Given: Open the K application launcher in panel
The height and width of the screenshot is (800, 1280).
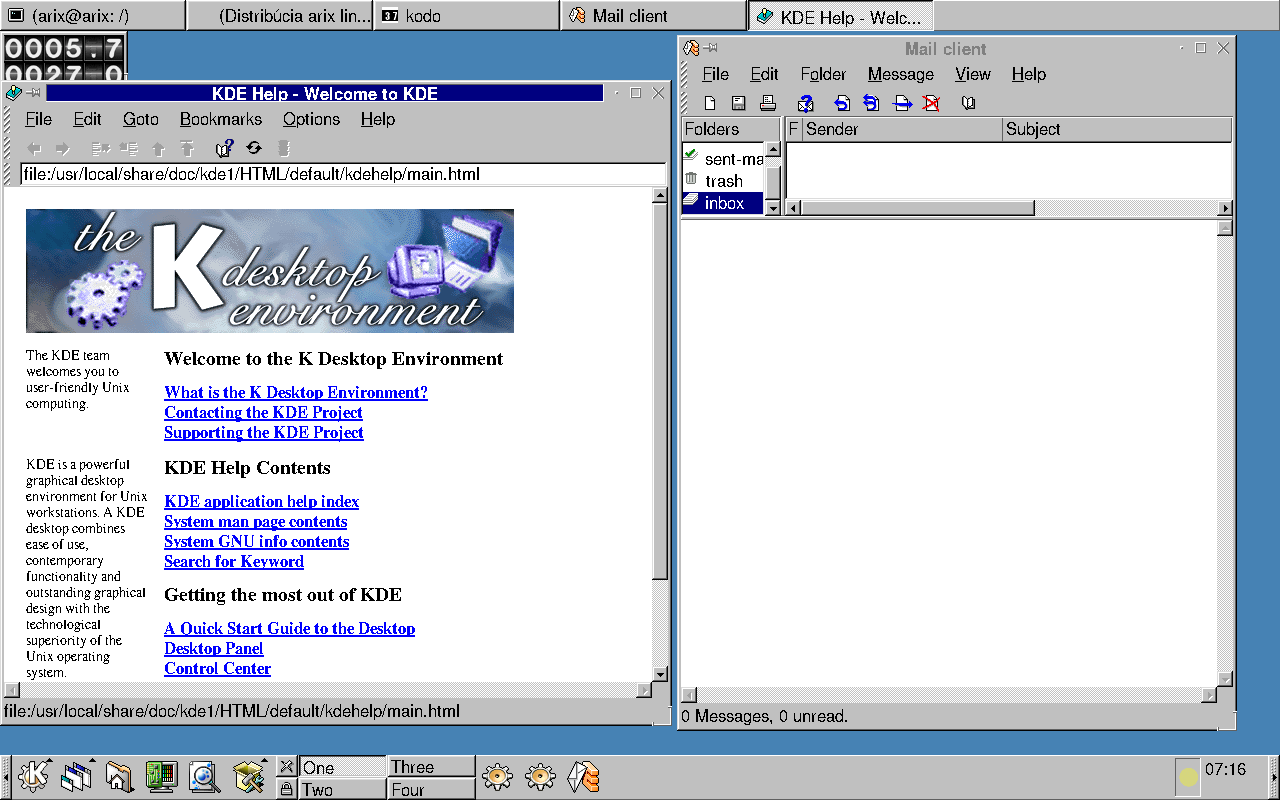Looking at the screenshot, I should (x=33, y=776).
